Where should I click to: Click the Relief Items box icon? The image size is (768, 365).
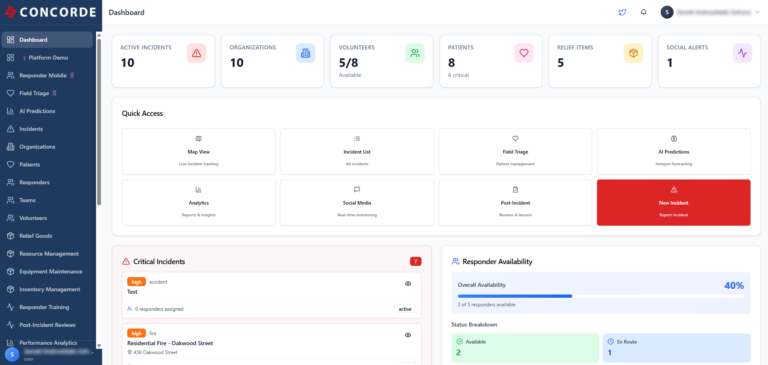click(x=633, y=53)
